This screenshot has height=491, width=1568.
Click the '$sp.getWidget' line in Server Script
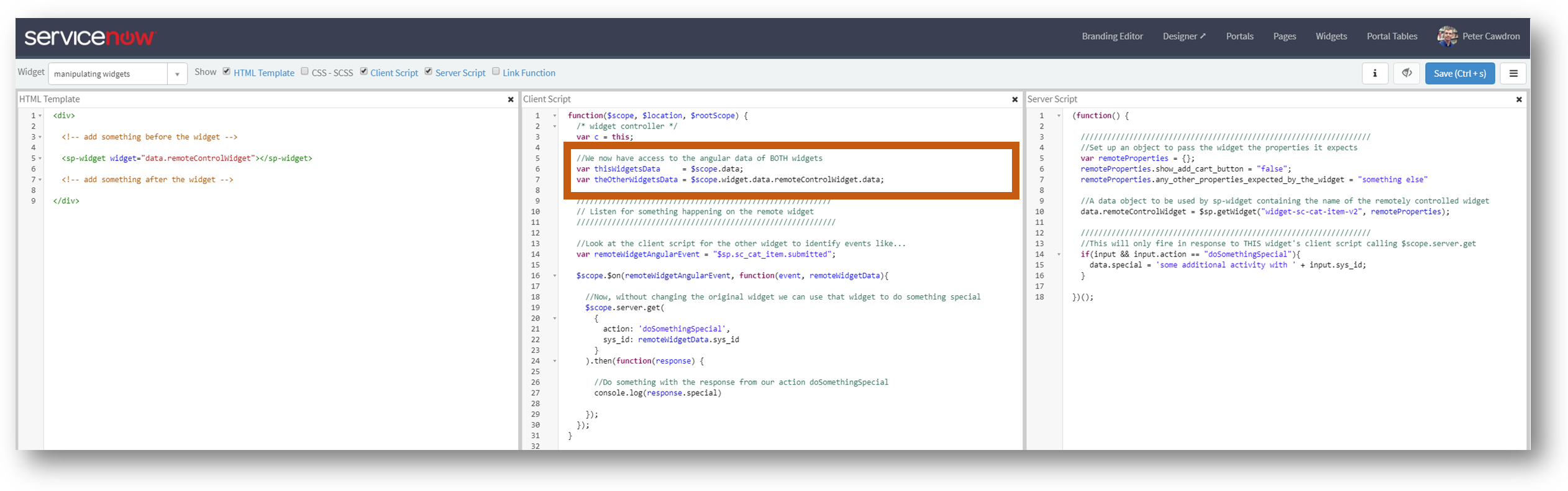coord(1265,212)
